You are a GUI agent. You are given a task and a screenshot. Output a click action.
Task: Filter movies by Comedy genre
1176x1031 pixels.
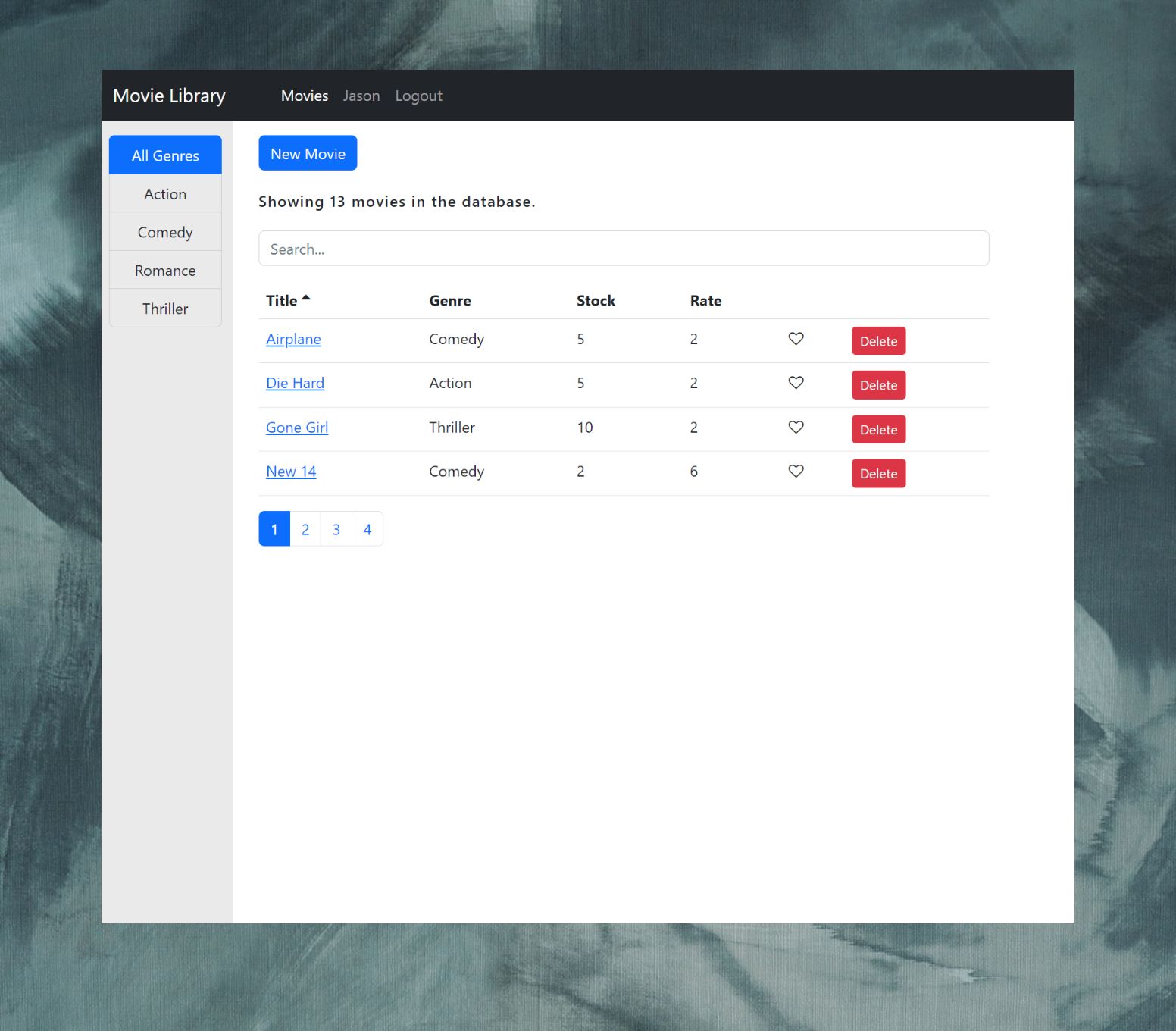(x=164, y=232)
